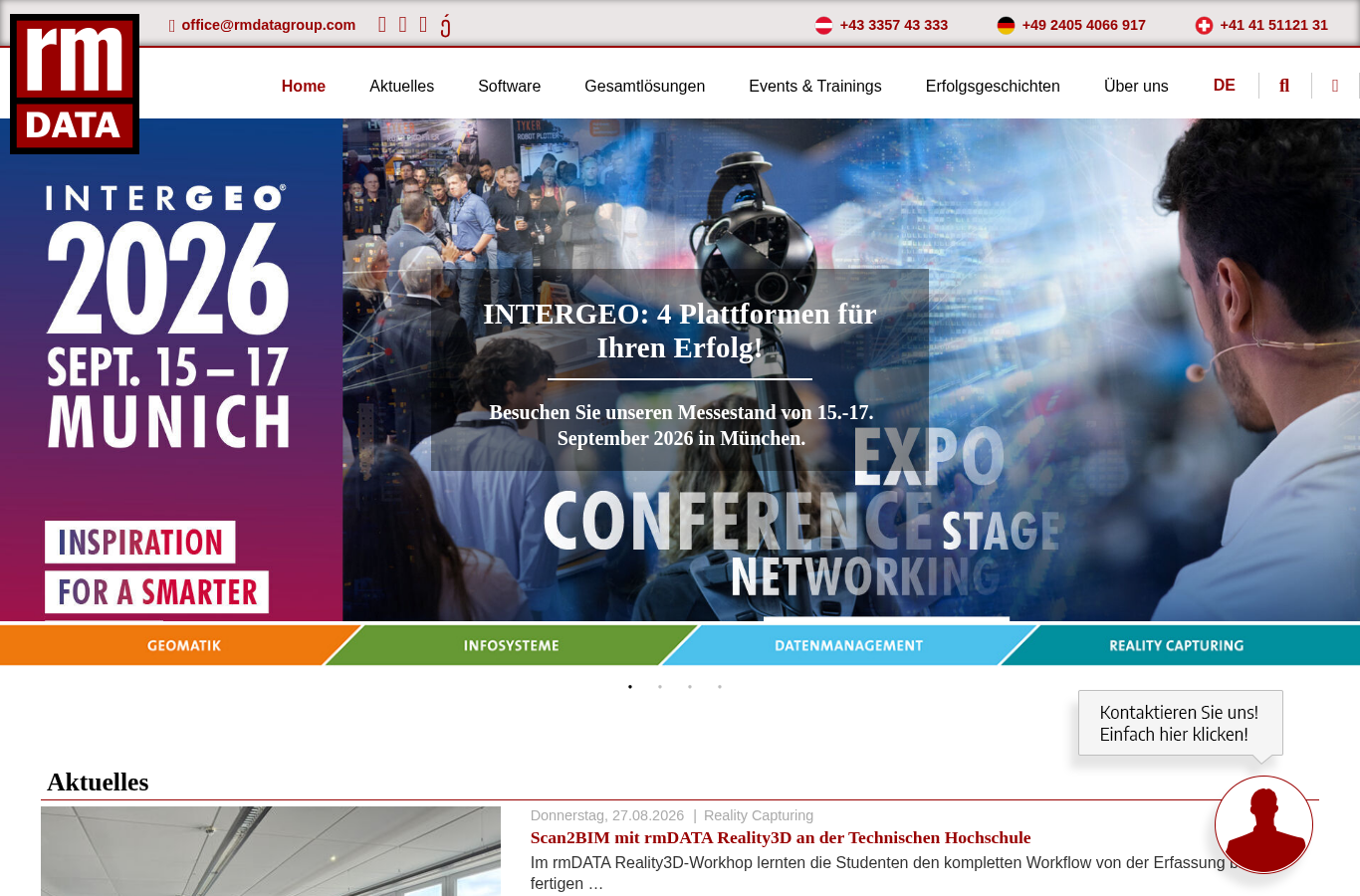This screenshot has width=1360, height=896.
Task: Click the 'Kontaktieren Sie uns!' contact bubble
Action: click(1180, 724)
